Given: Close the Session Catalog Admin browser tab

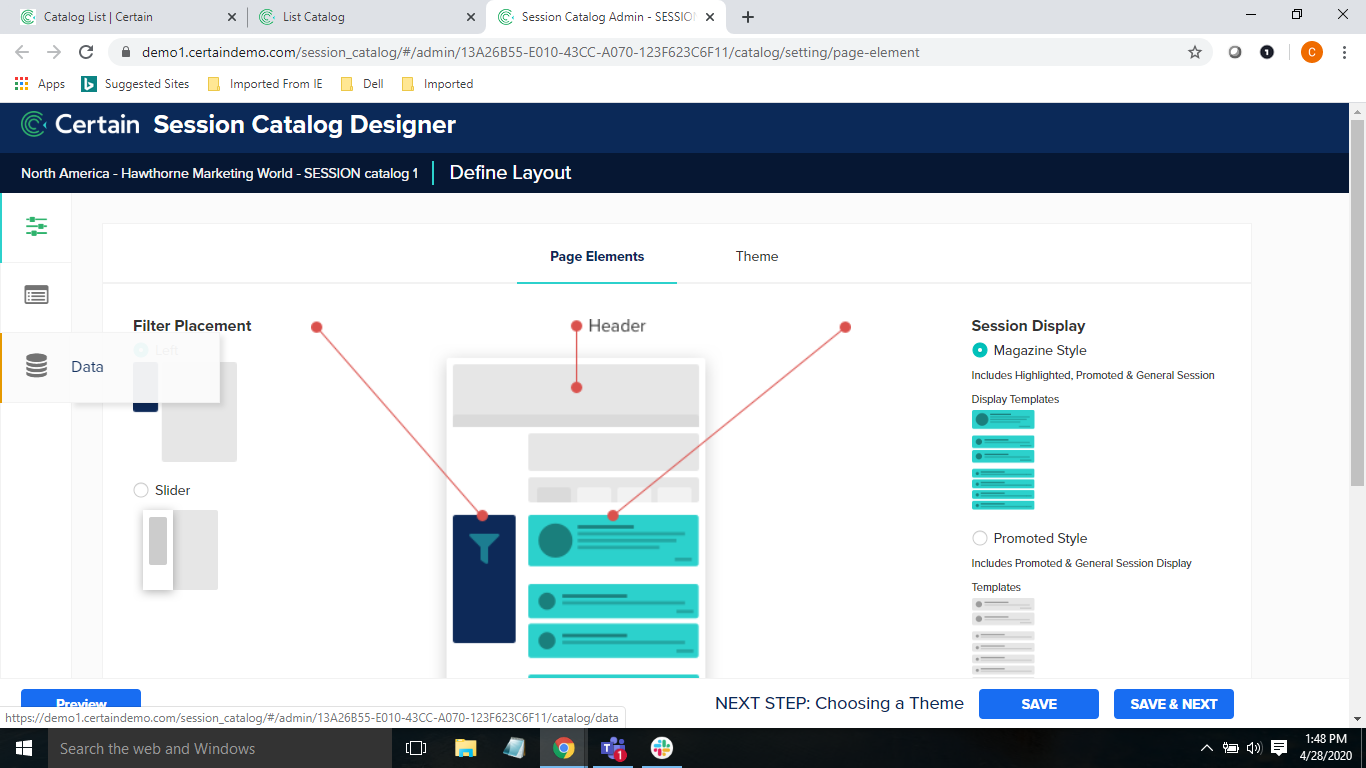Looking at the screenshot, I should [710, 17].
